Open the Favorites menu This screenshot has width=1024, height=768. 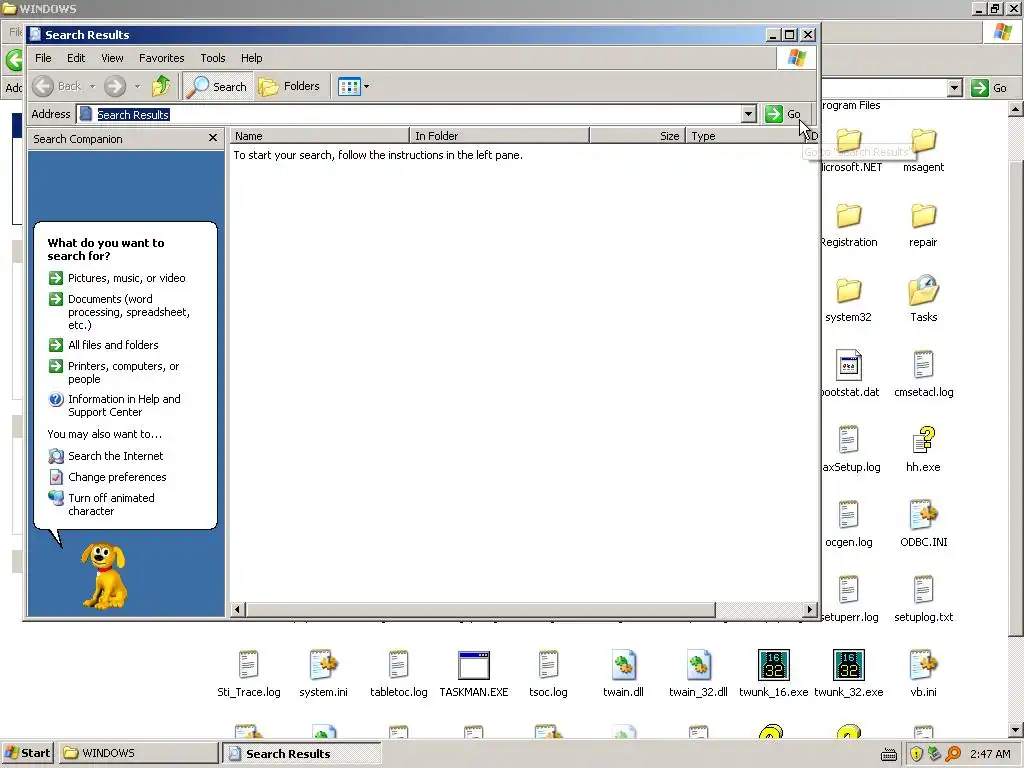(161, 58)
